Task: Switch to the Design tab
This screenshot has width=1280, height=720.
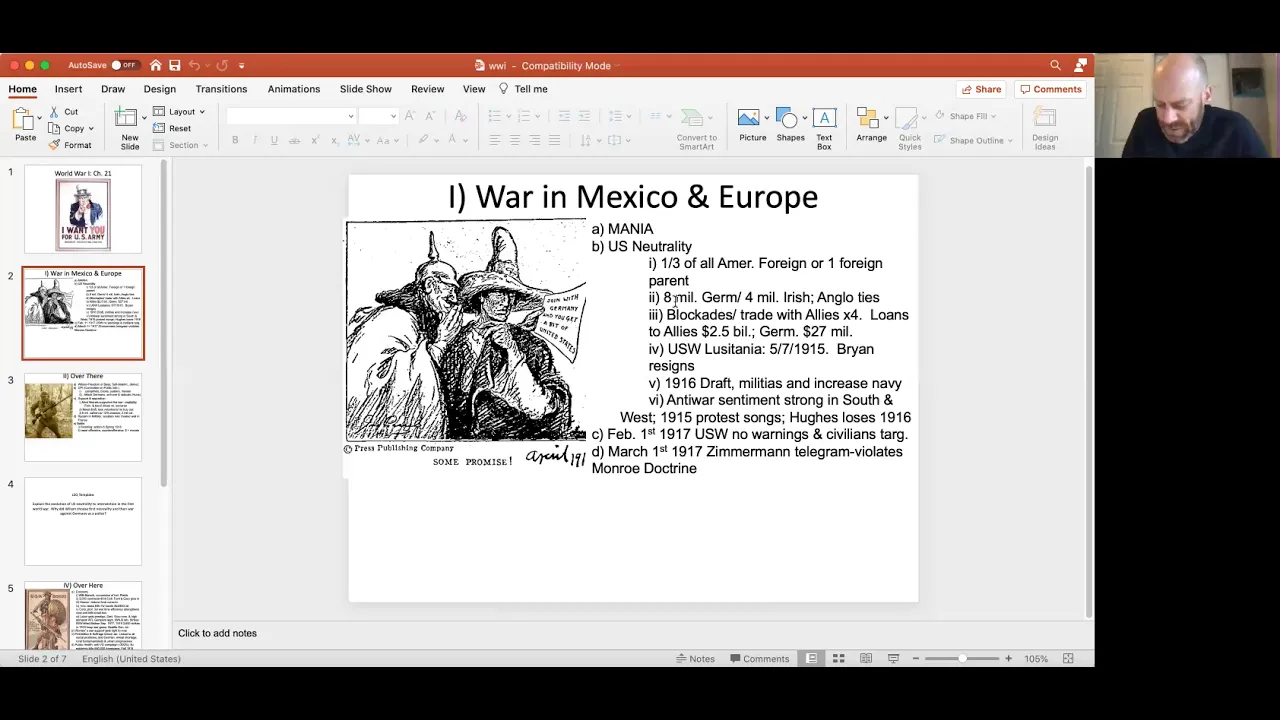Action: pos(159,89)
